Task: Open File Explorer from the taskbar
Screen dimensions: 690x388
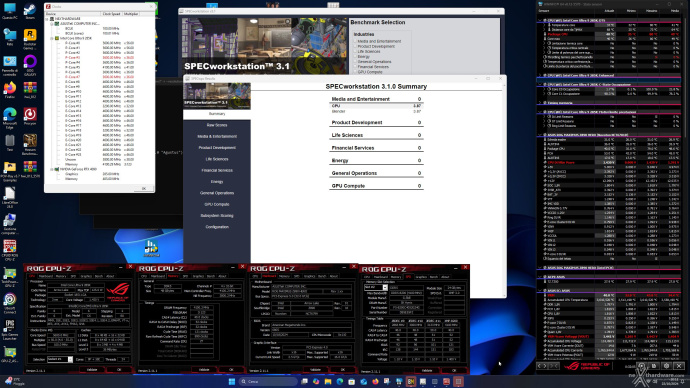Action: (328, 381)
